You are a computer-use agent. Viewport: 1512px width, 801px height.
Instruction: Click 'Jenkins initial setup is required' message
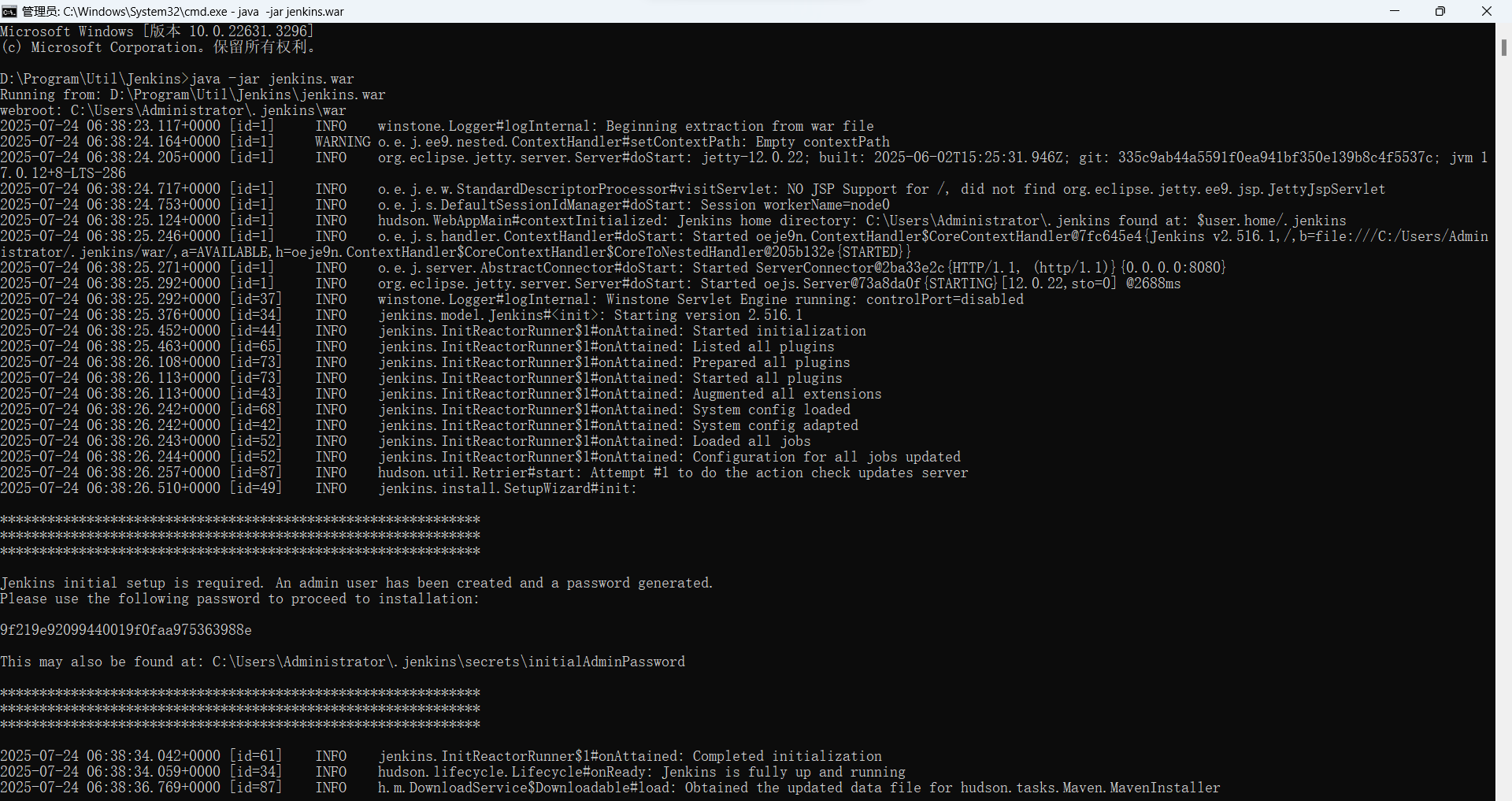tap(357, 583)
